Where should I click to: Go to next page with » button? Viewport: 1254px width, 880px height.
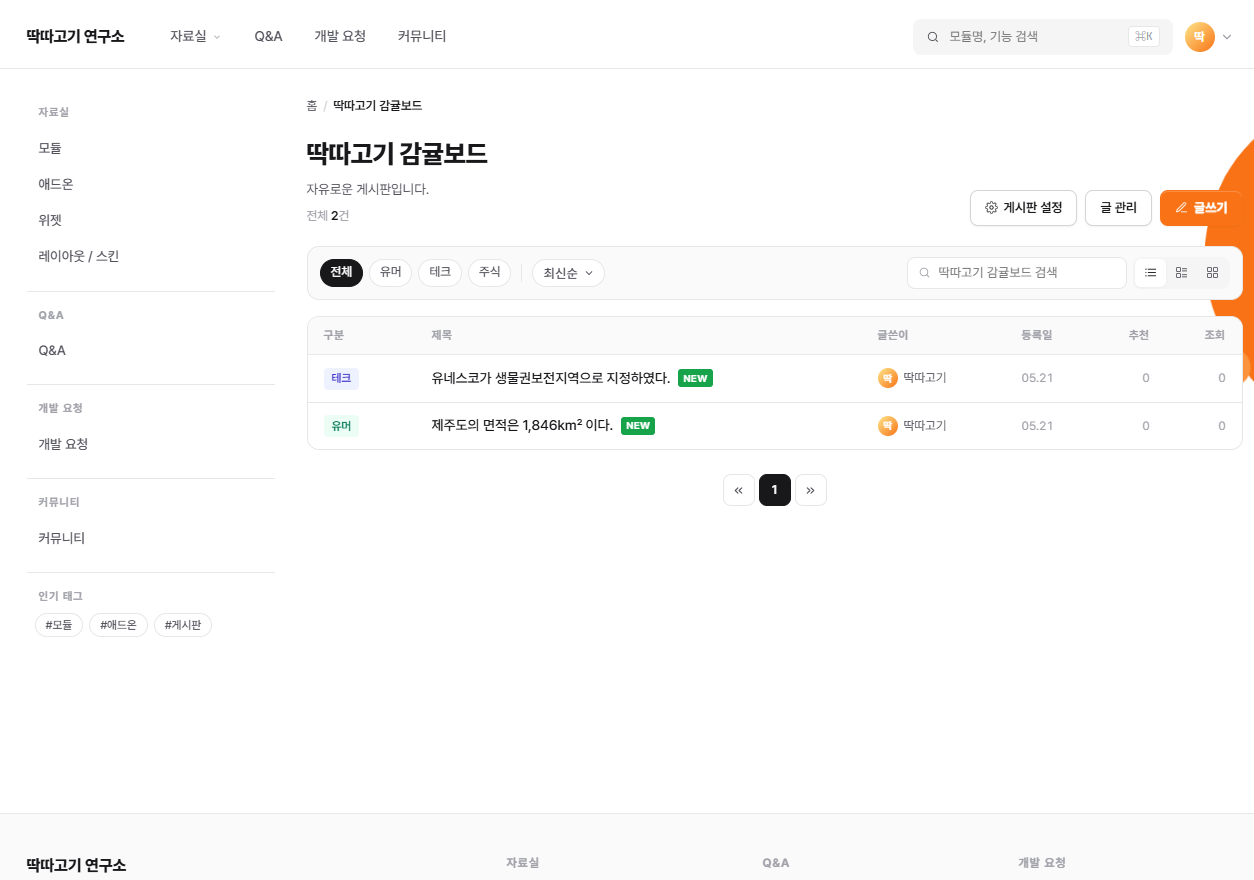tap(811, 490)
